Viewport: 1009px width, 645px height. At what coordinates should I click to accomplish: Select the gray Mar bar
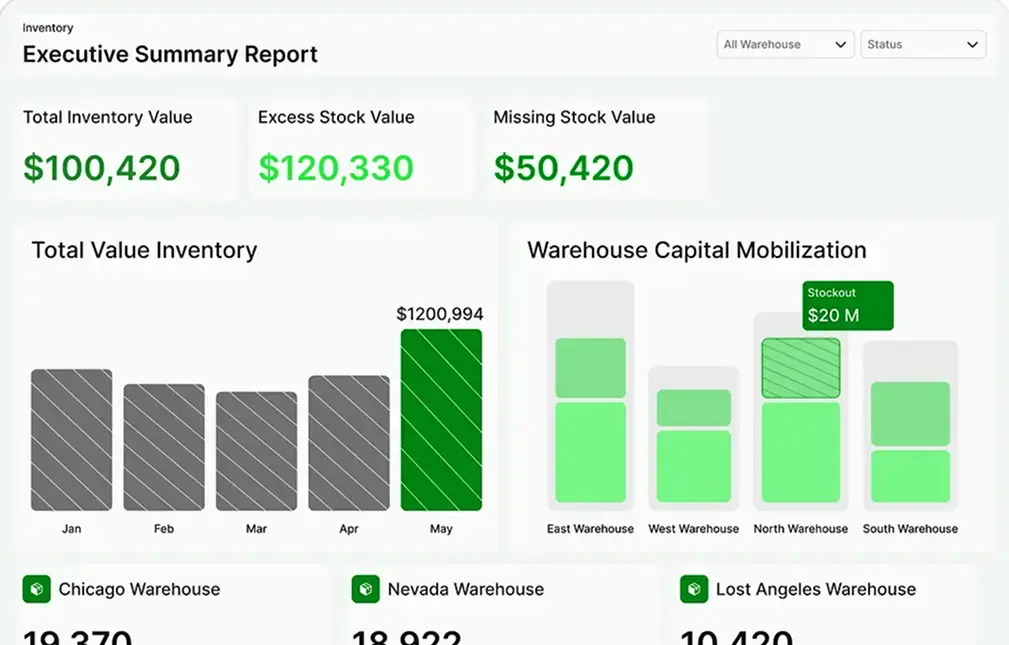256,451
